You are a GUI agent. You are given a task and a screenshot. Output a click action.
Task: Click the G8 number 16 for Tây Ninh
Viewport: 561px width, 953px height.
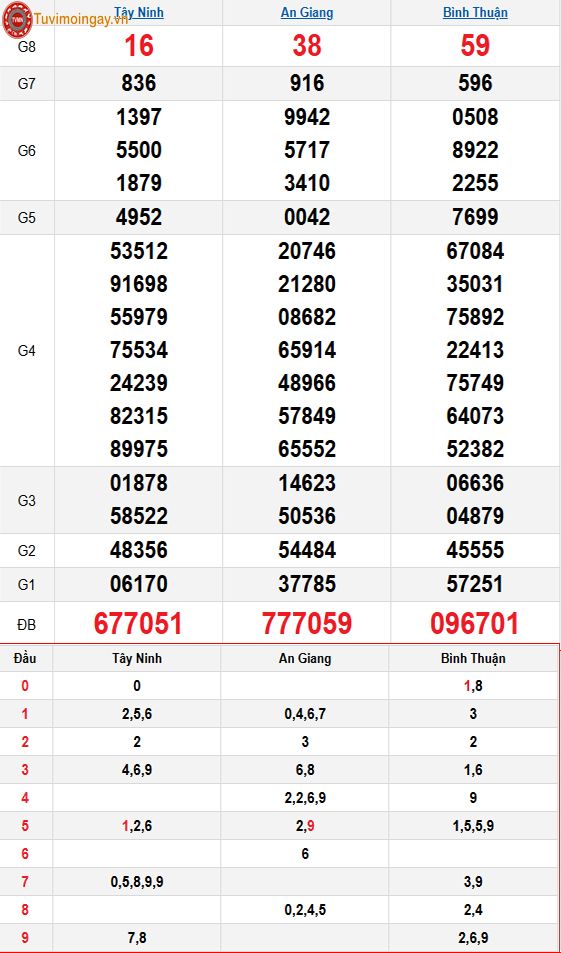click(139, 46)
